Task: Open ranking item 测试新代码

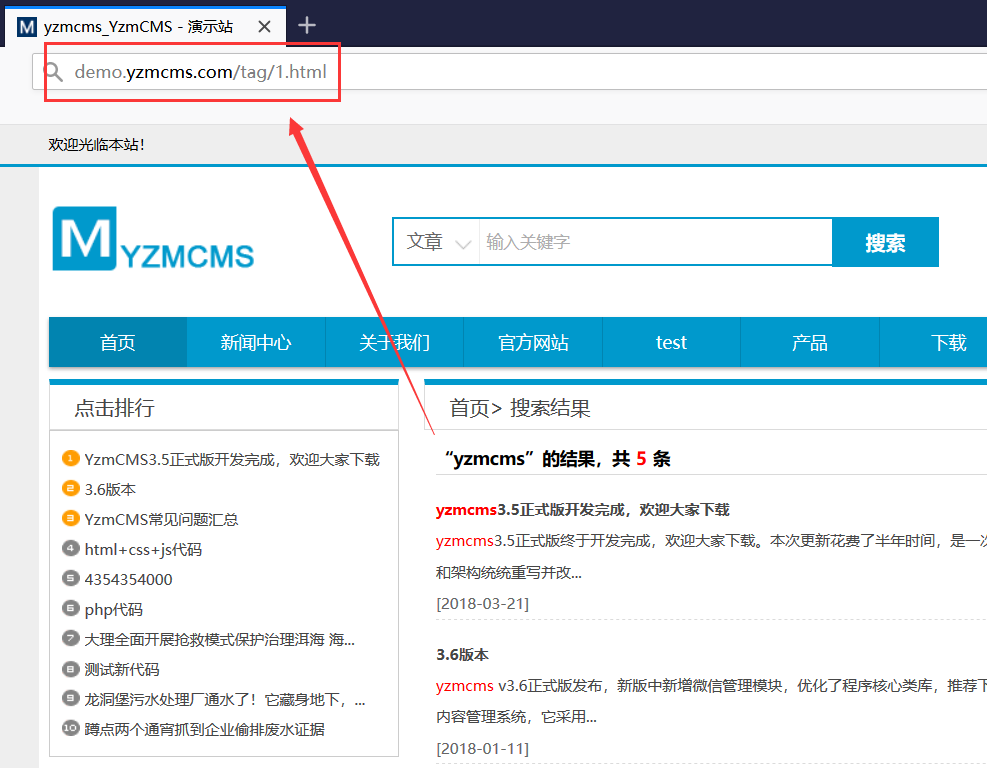Action: click(x=122, y=669)
